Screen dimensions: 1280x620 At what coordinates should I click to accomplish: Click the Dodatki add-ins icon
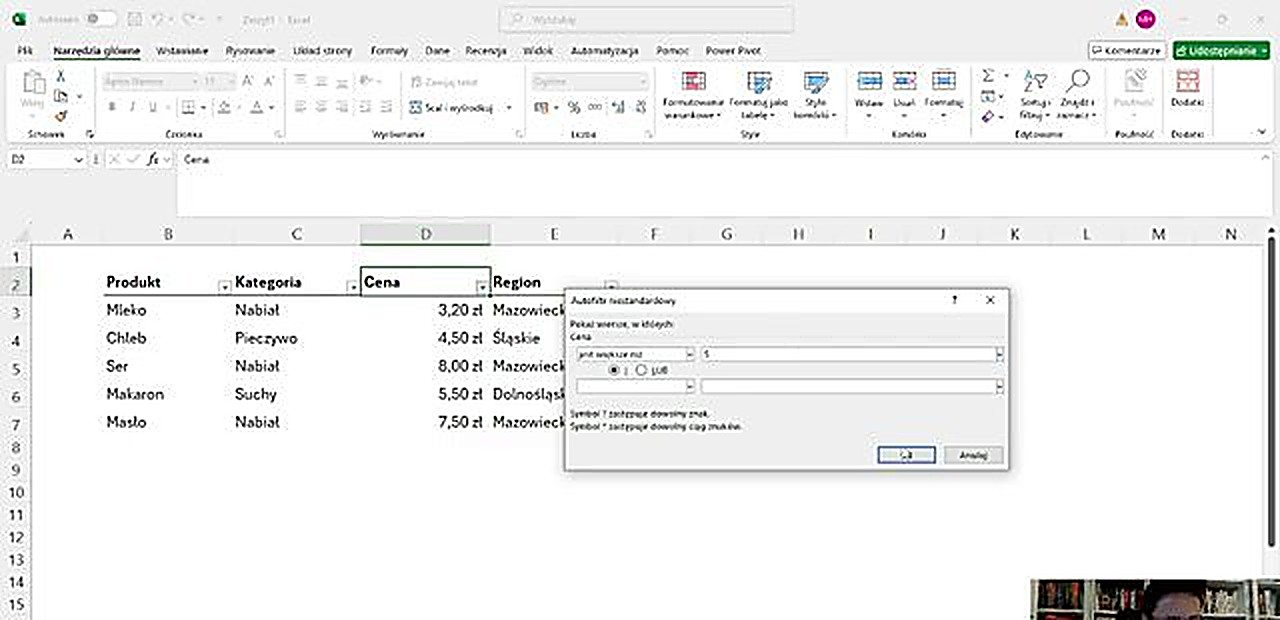coord(1187,84)
